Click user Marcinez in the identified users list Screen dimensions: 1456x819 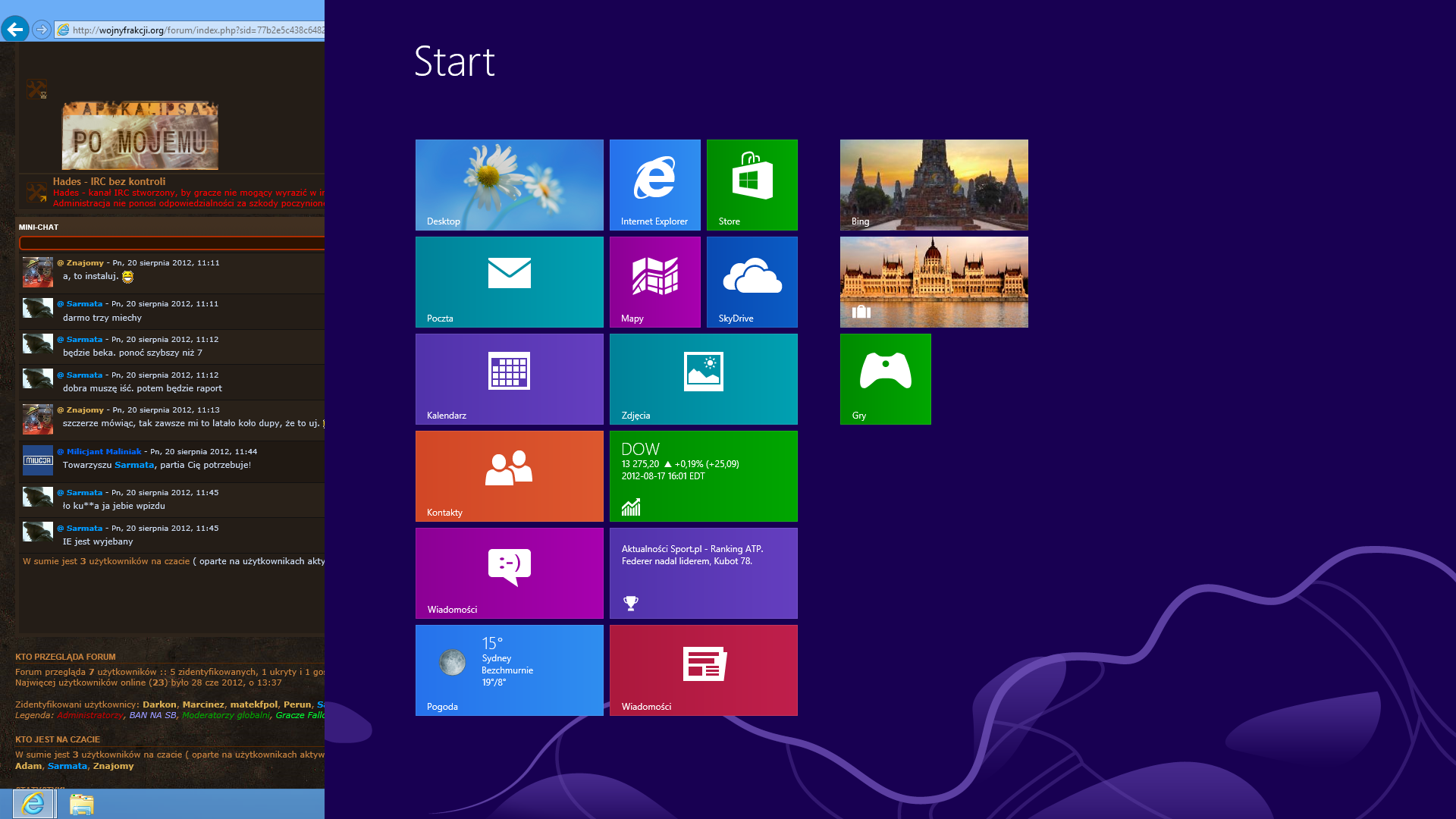[x=203, y=704]
